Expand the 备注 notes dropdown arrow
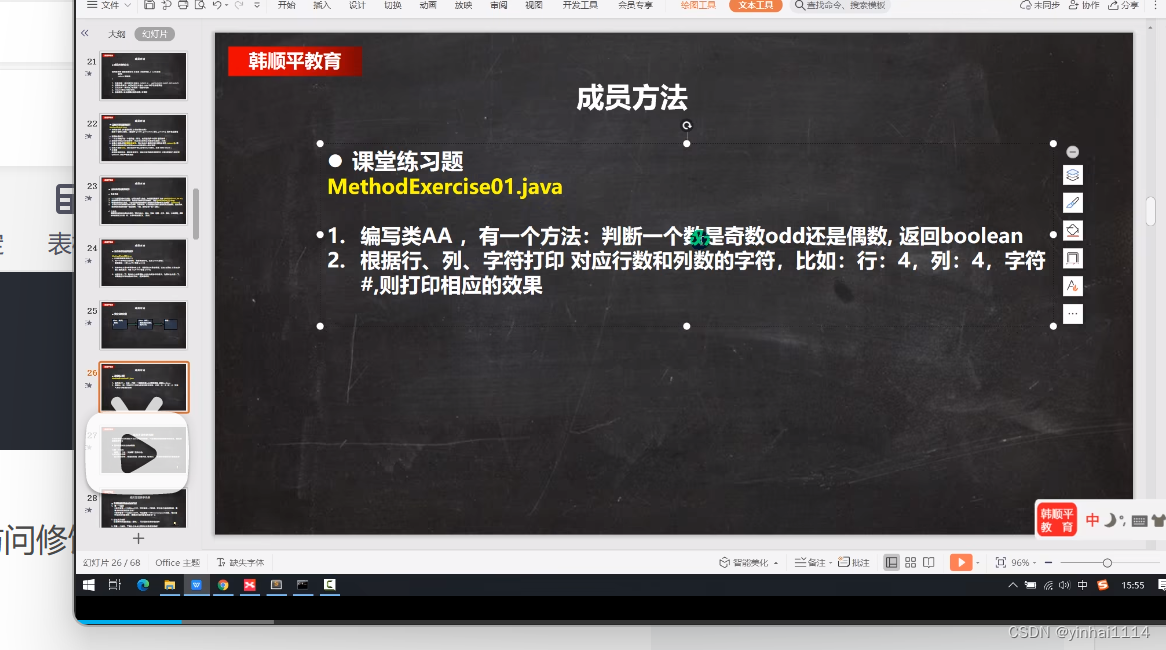 [x=829, y=562]
